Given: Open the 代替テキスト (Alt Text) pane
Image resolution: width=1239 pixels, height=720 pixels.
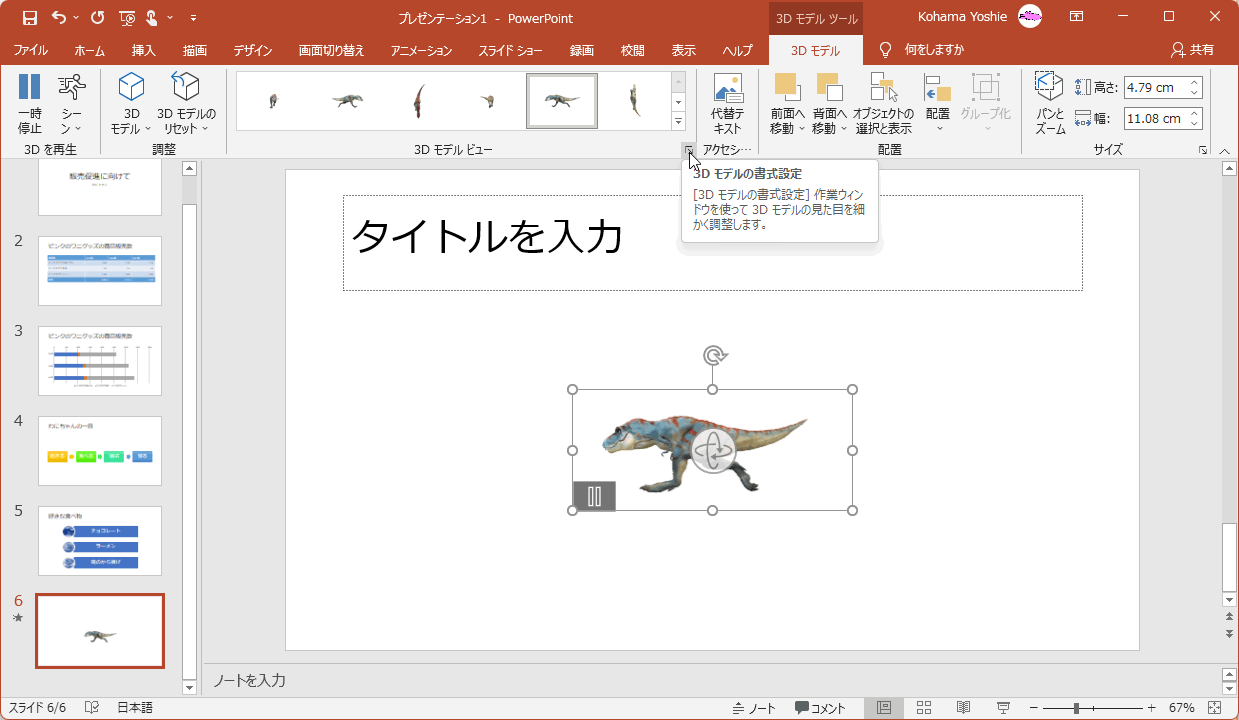Looking at the screenshot, I should pyautogui.click(x=727, y=100).
